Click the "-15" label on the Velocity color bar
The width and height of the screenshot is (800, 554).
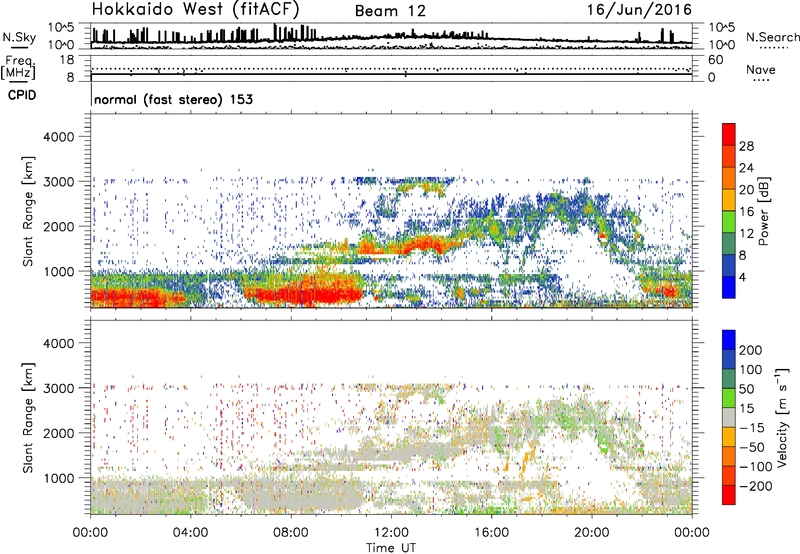[x=752, y=428]
